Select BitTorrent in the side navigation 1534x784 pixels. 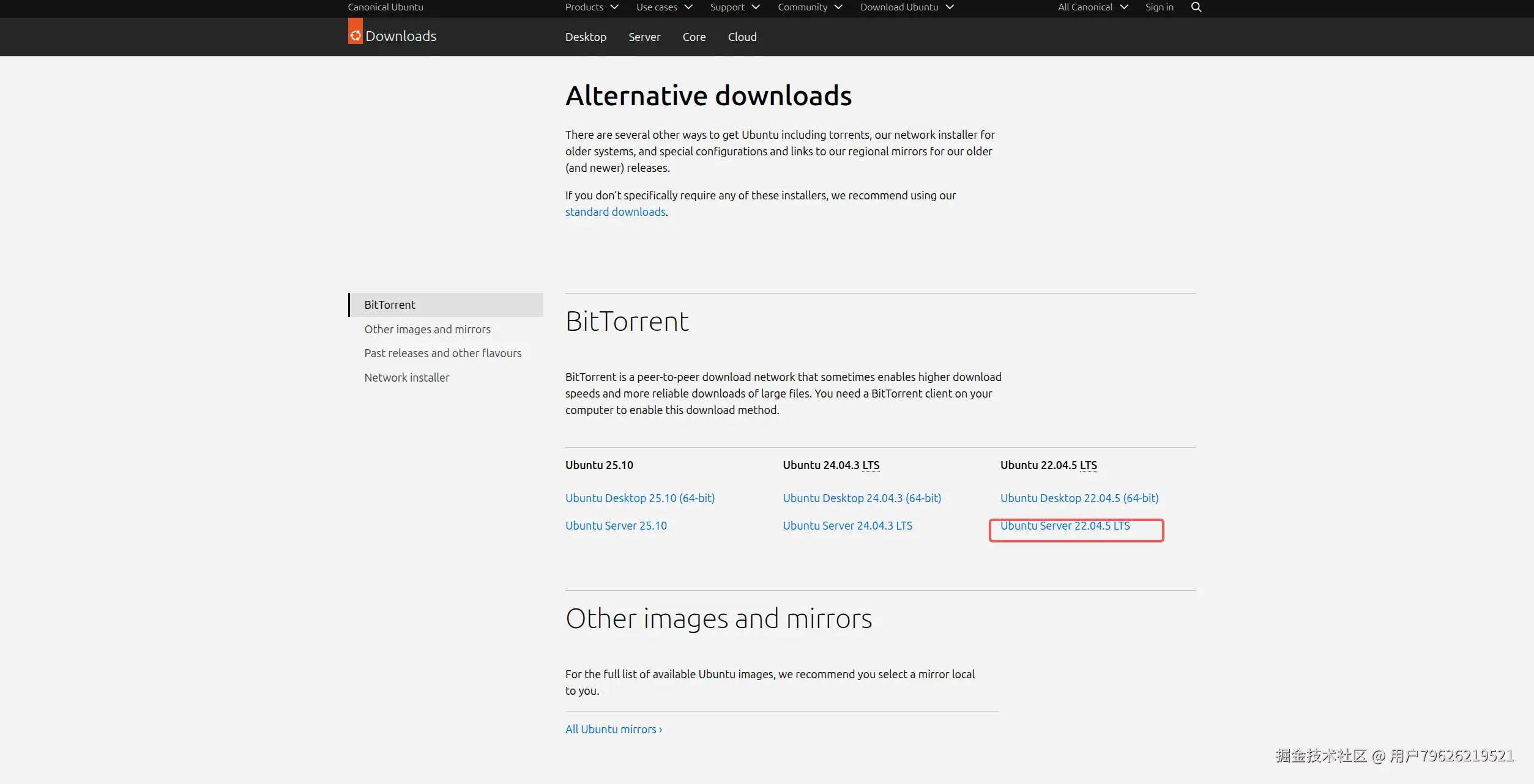(x=390, y=305)
